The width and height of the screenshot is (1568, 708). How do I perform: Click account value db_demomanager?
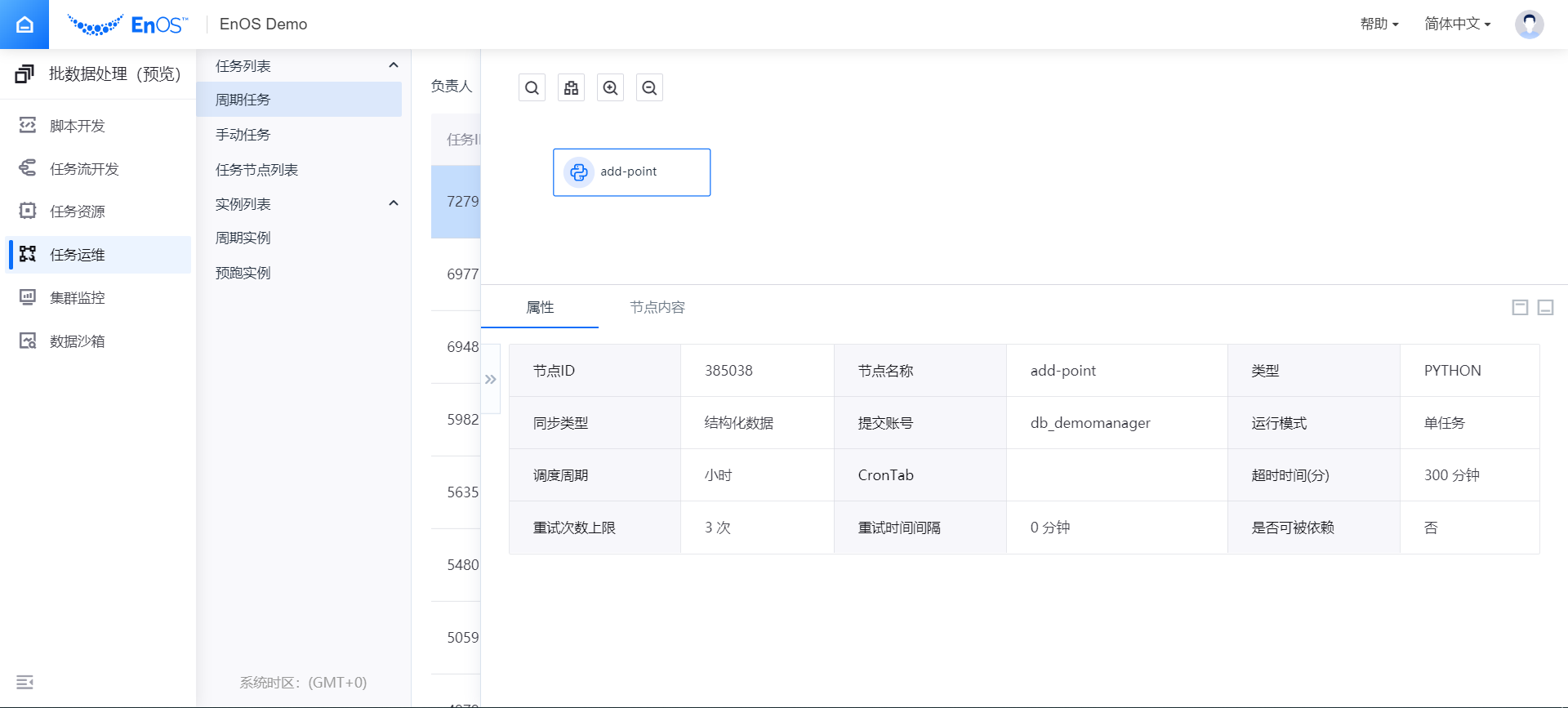pos(1089,423)
